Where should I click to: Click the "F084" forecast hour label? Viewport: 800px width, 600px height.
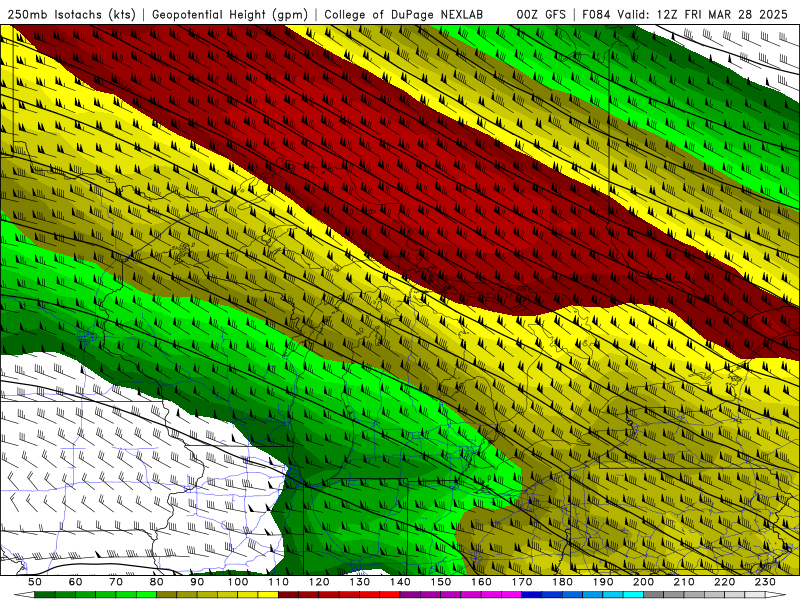coord(597,15)
